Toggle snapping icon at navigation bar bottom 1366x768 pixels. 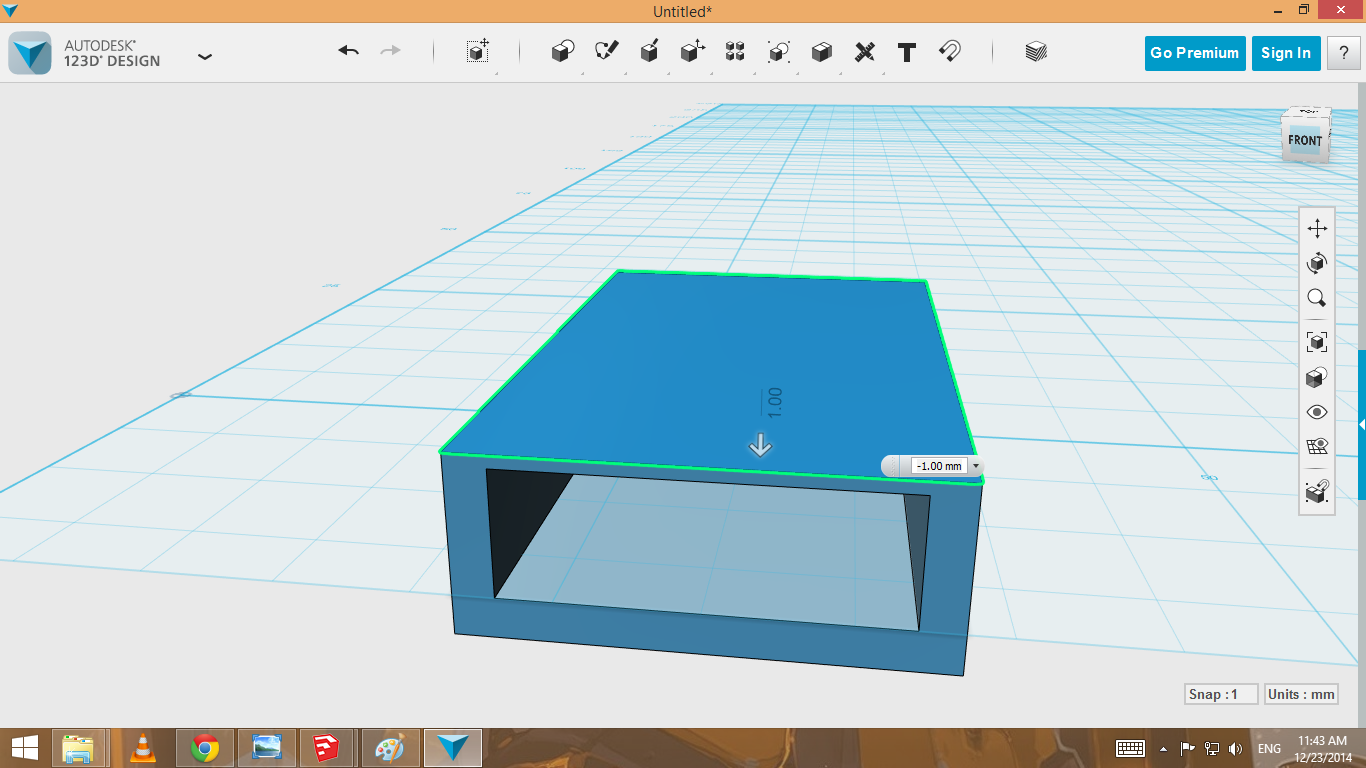tap(1317, 492)
